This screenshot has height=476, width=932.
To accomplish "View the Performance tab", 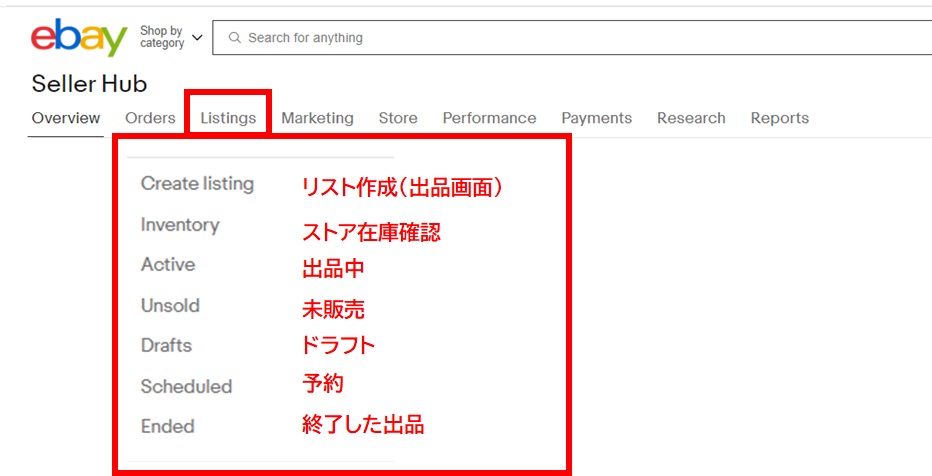I will click(x=489, y=118).
